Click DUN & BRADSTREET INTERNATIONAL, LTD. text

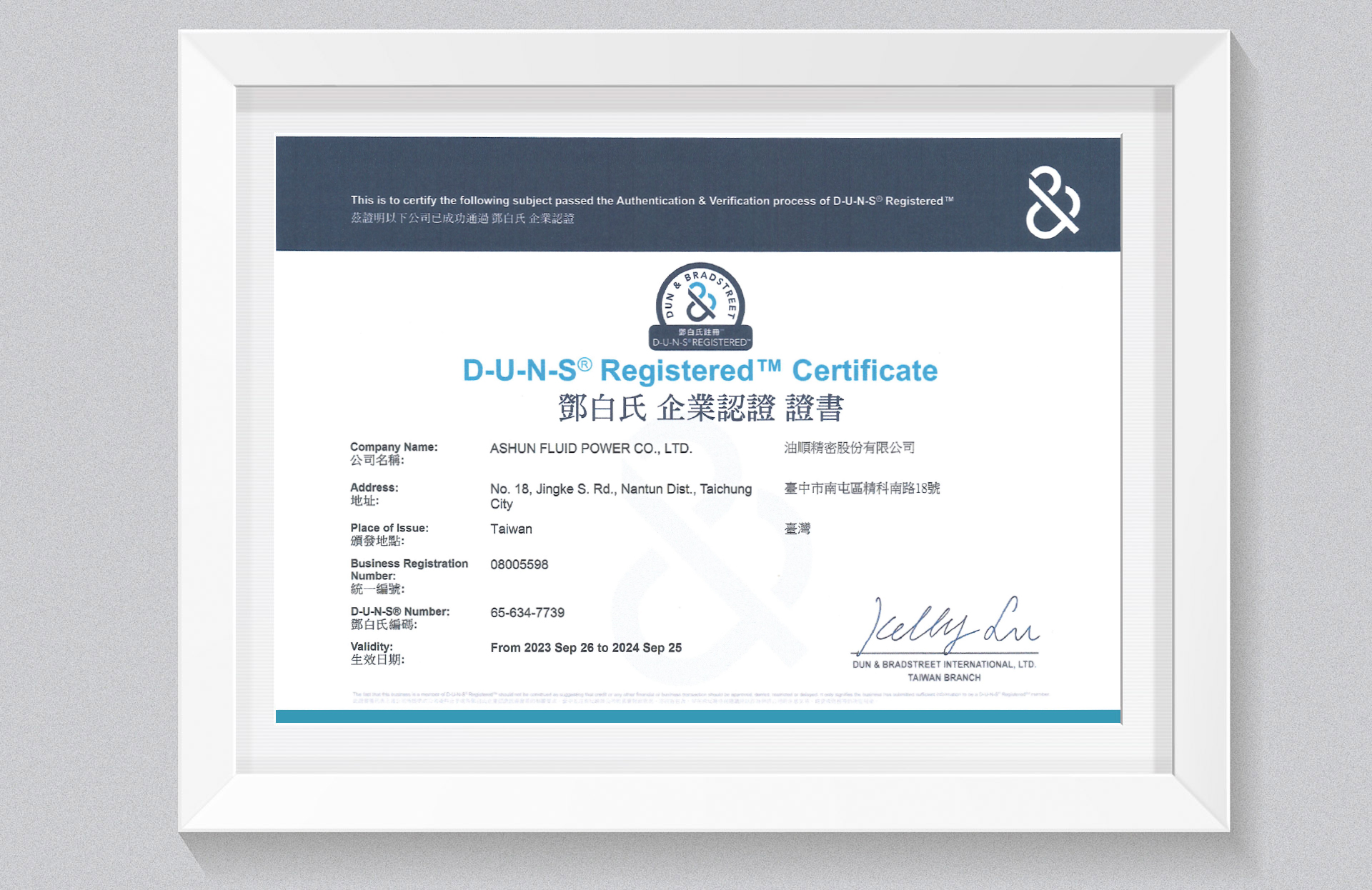944,664
